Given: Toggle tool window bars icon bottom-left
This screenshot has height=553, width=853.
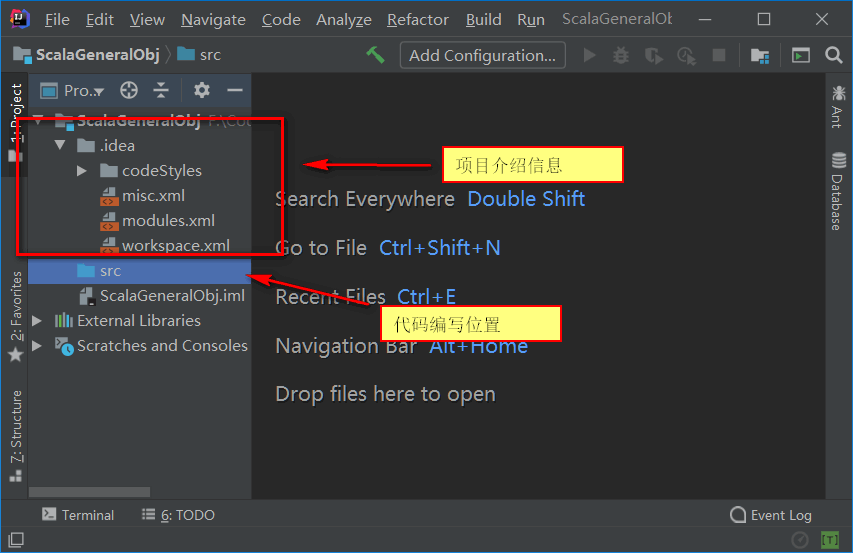Looking at the screenshot, I should click(x=16, y=540).
